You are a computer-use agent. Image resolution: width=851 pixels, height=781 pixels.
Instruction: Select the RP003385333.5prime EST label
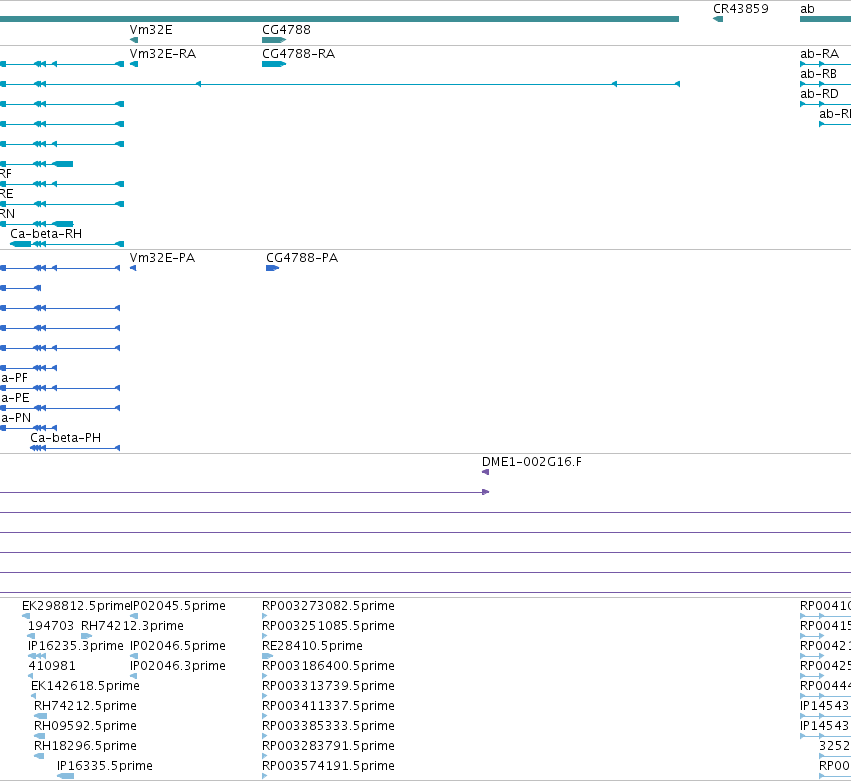point(328,726)
